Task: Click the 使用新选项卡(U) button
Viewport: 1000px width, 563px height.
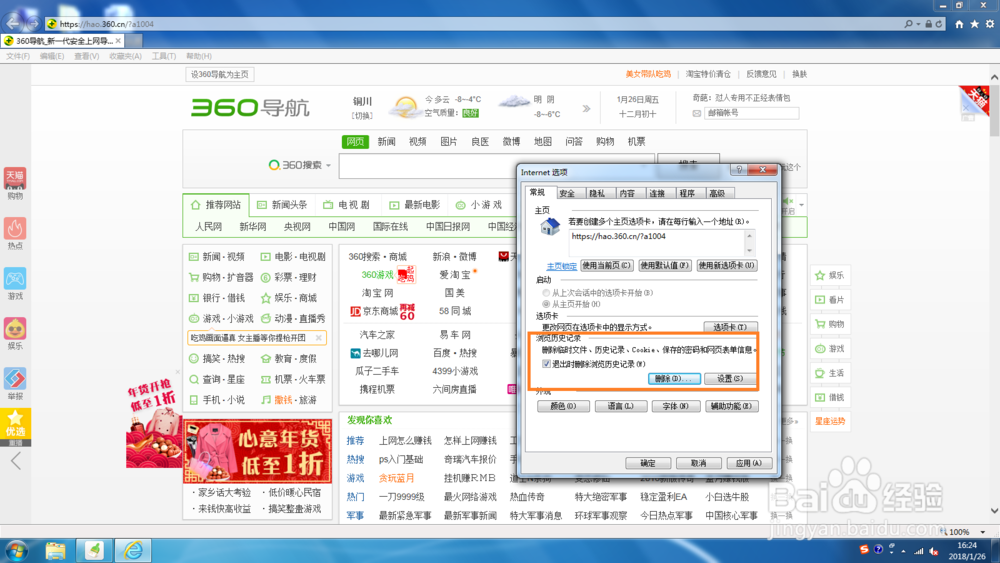Action: tap(726, 265)
